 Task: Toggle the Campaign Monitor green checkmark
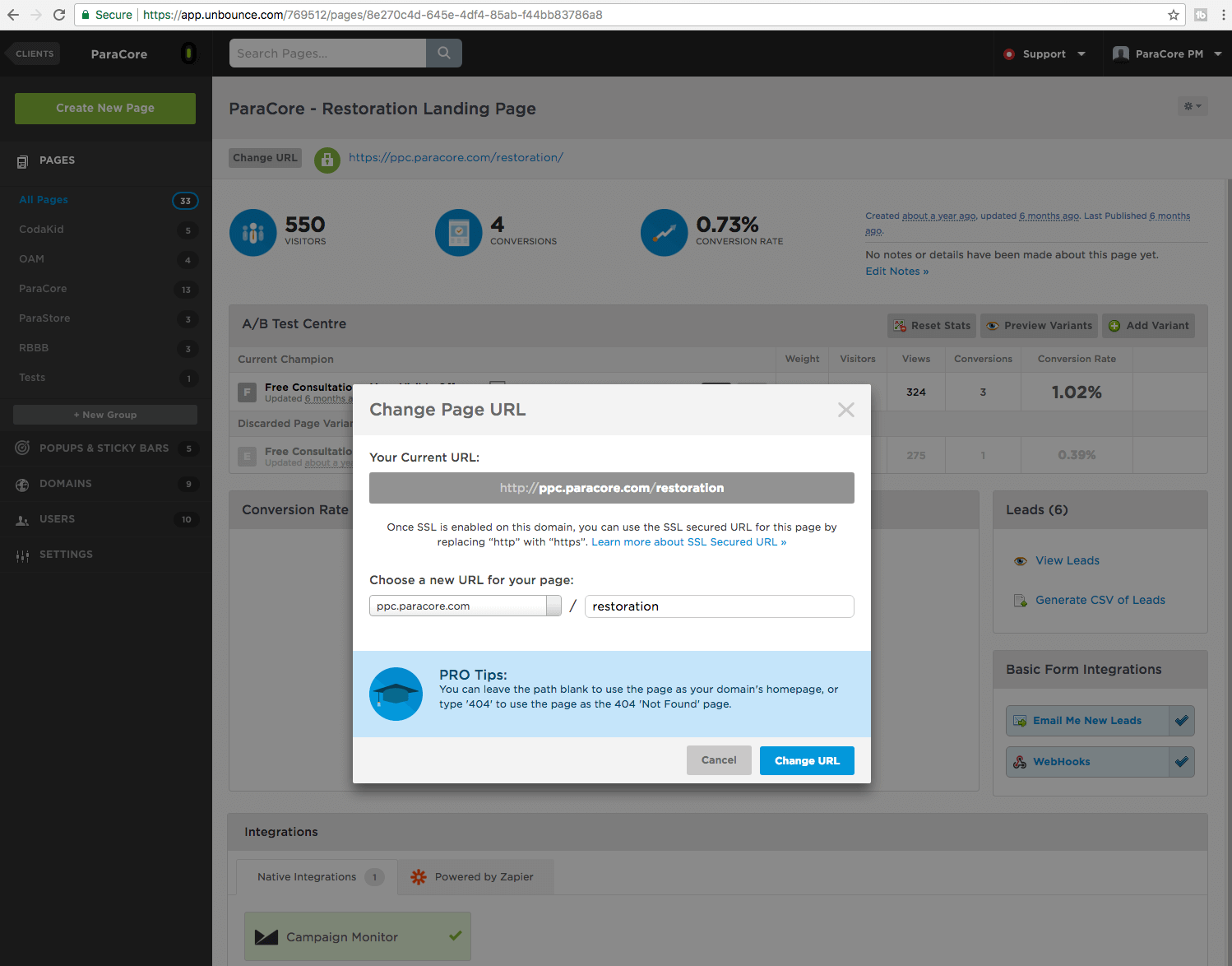[x=456, y=936]
